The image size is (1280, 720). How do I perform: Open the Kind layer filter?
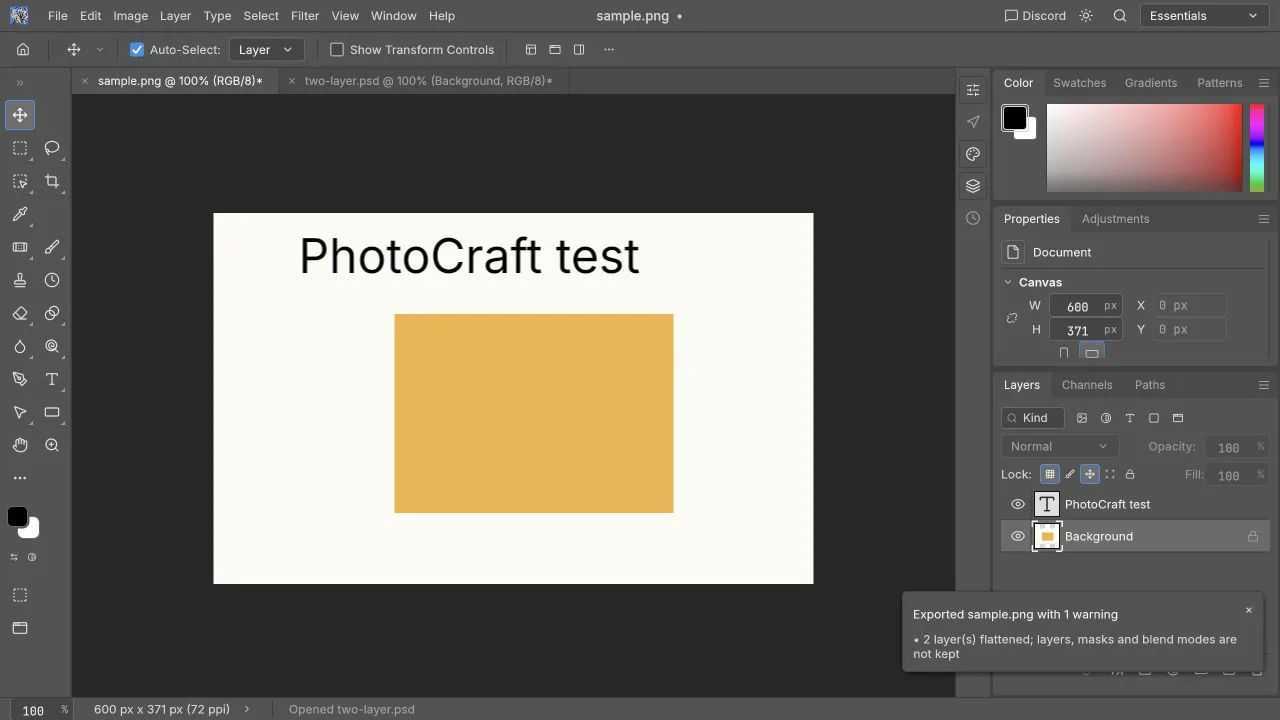(x=1033, y=418)
